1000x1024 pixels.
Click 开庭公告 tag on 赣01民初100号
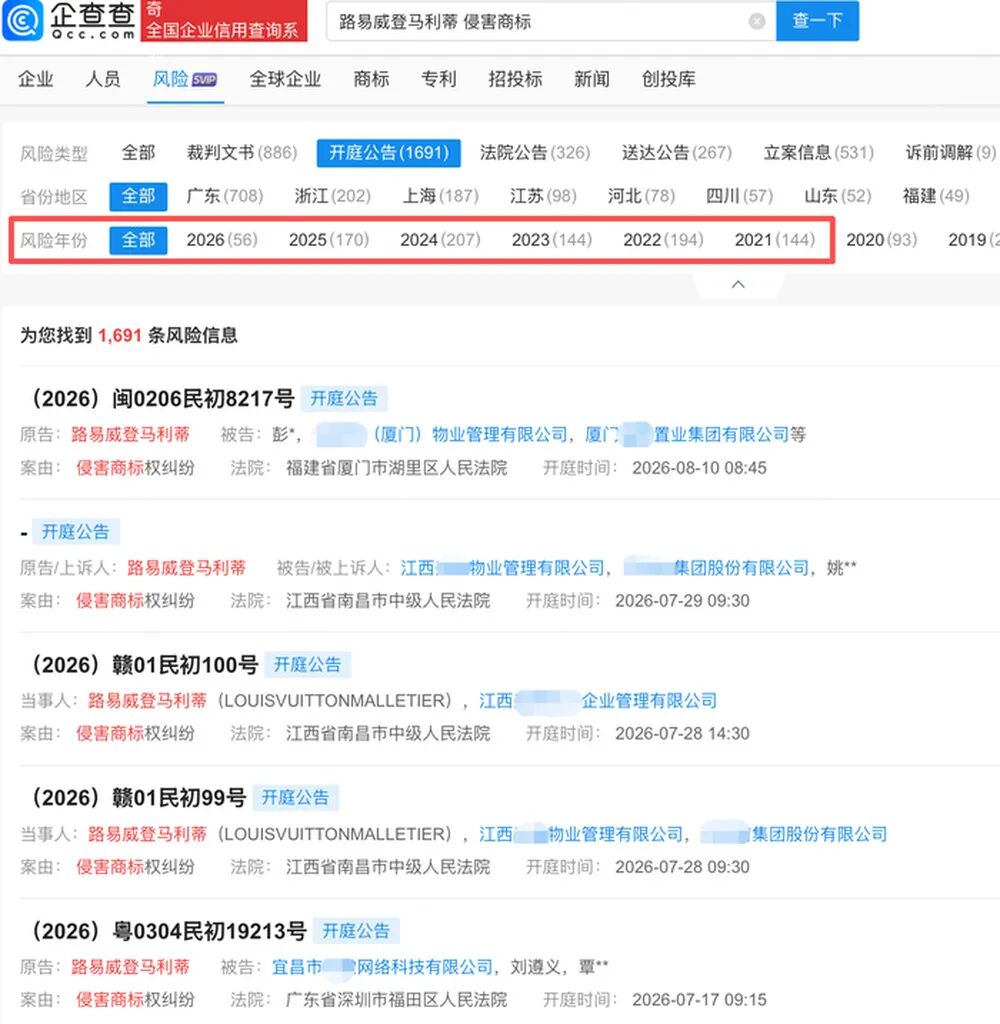click(308, 665)
